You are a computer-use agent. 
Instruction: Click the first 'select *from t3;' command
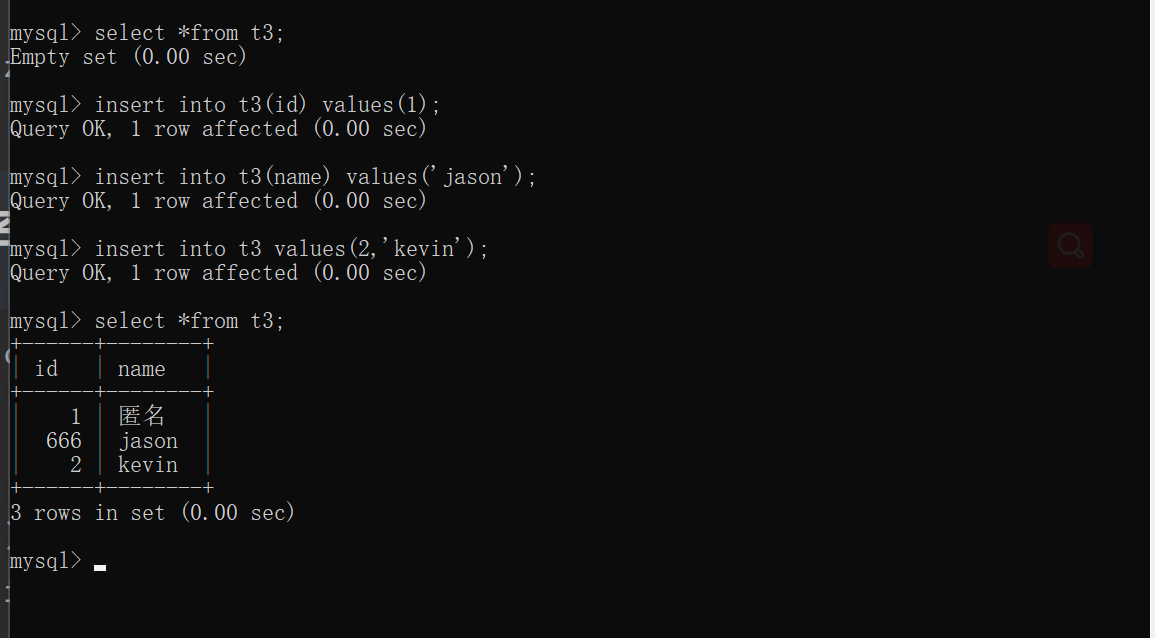[189, 33]
